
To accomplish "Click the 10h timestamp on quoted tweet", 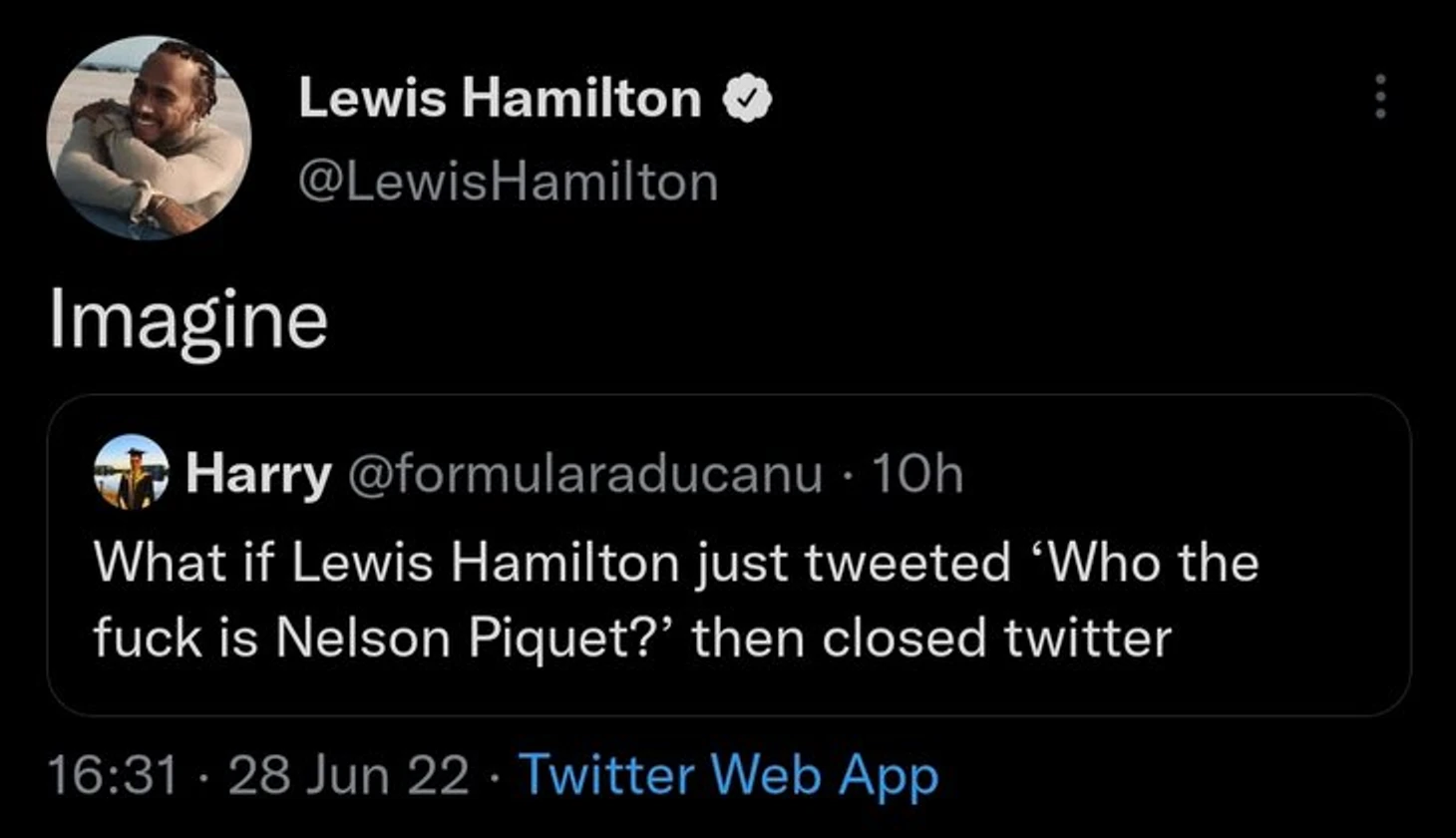I will (917, 474).
